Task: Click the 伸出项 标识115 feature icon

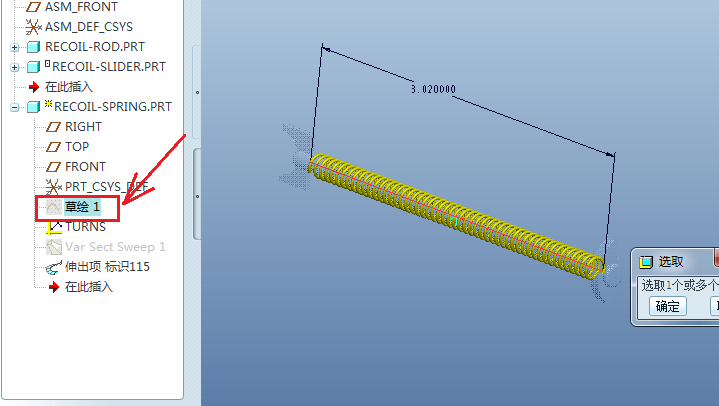Action: point(54,267)
